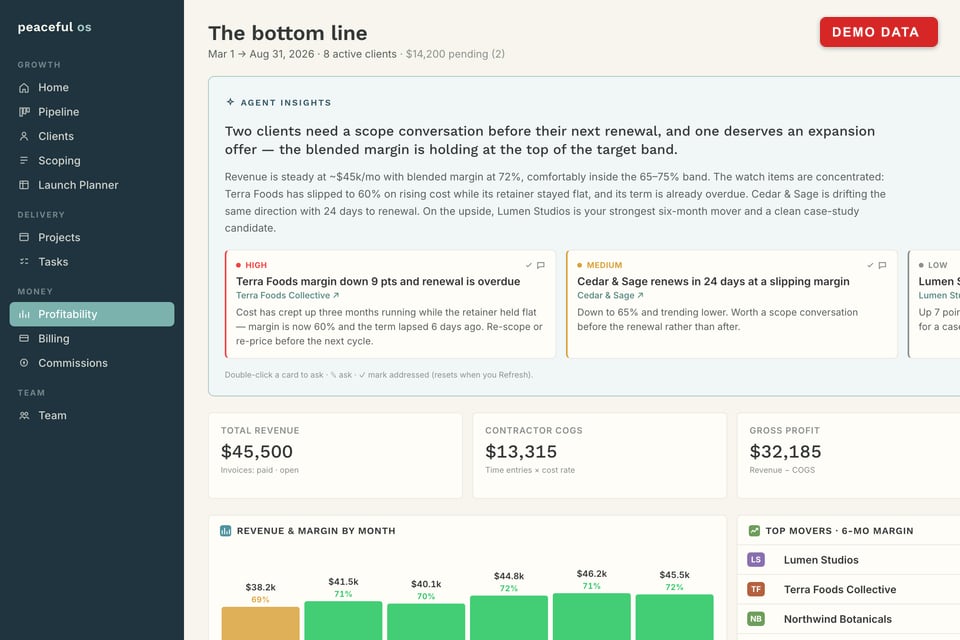960x640 pixels.
Task: Open Team people icon
Action: coord(24,415)
